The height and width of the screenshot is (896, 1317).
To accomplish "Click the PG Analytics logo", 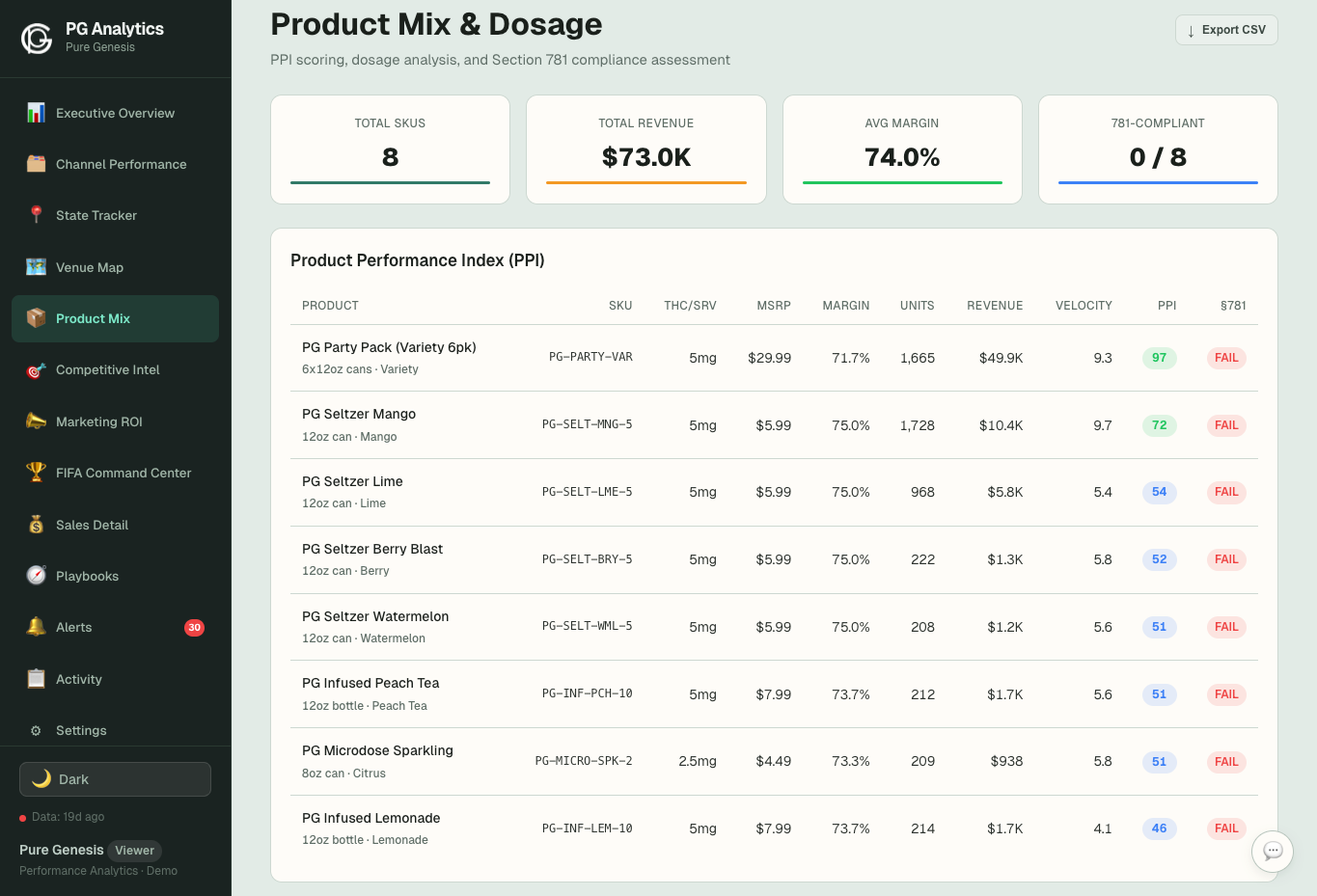I will (x=36, y=39).
